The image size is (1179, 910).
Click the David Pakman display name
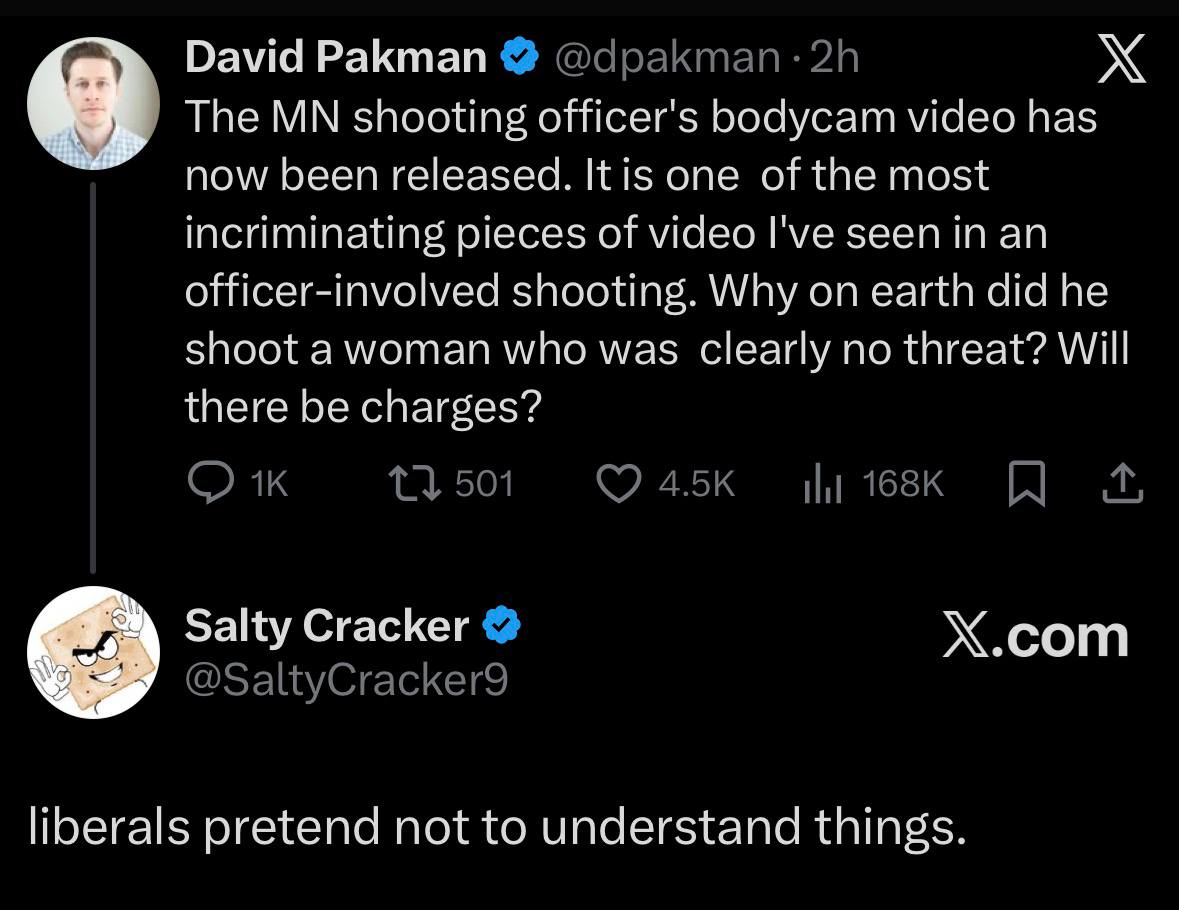click(x=336, y=59)
